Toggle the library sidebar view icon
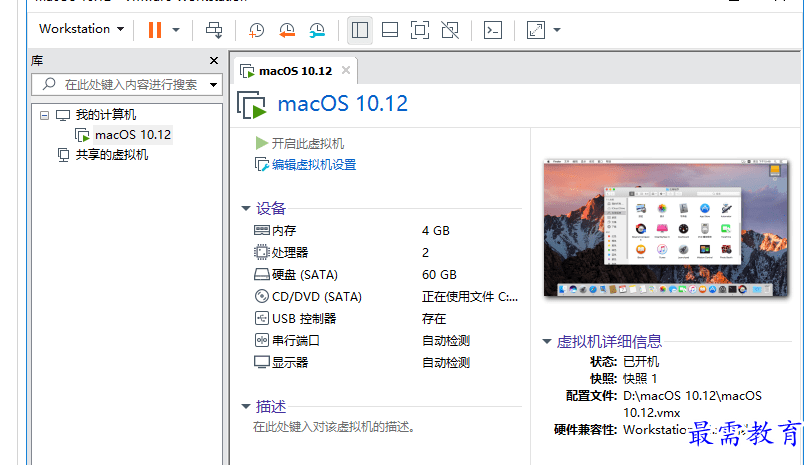810x465 pixels. (x=360, y=30)
